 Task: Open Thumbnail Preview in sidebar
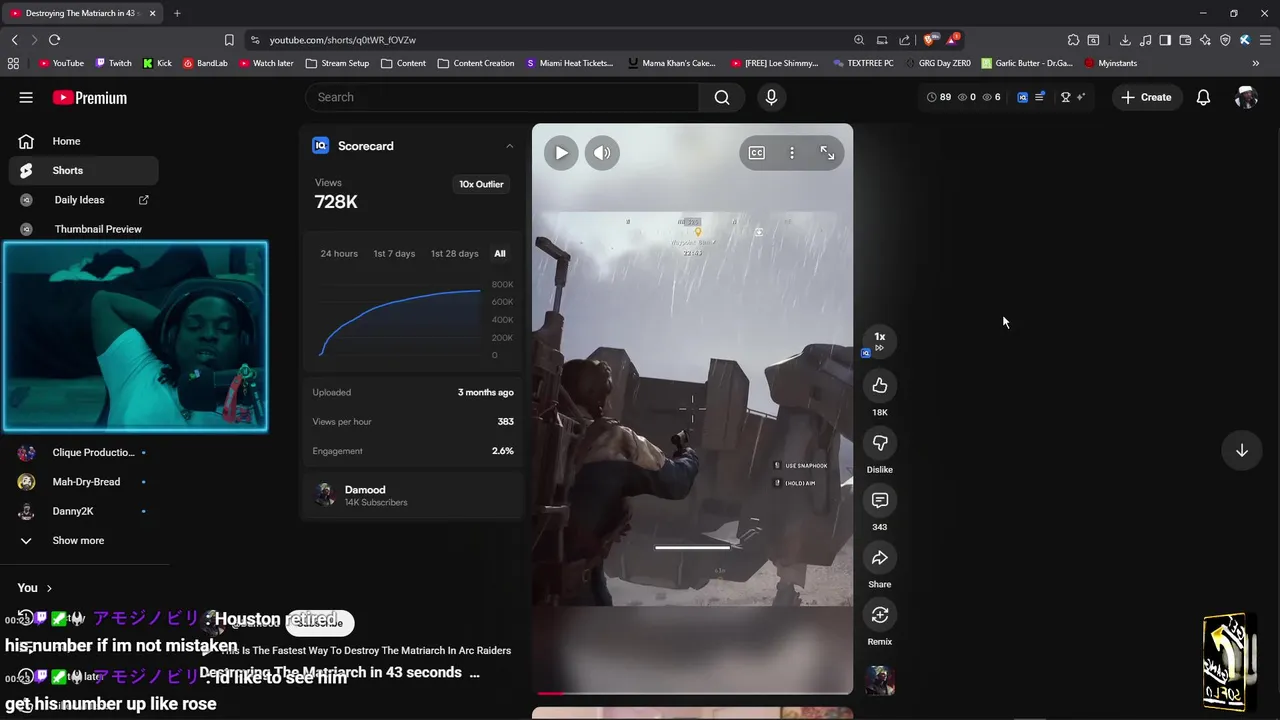click(84, 229)
